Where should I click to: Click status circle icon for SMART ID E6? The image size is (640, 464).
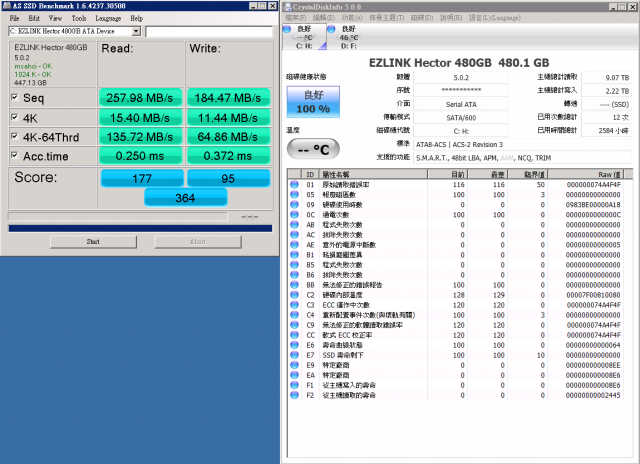(x=294, y=345)
